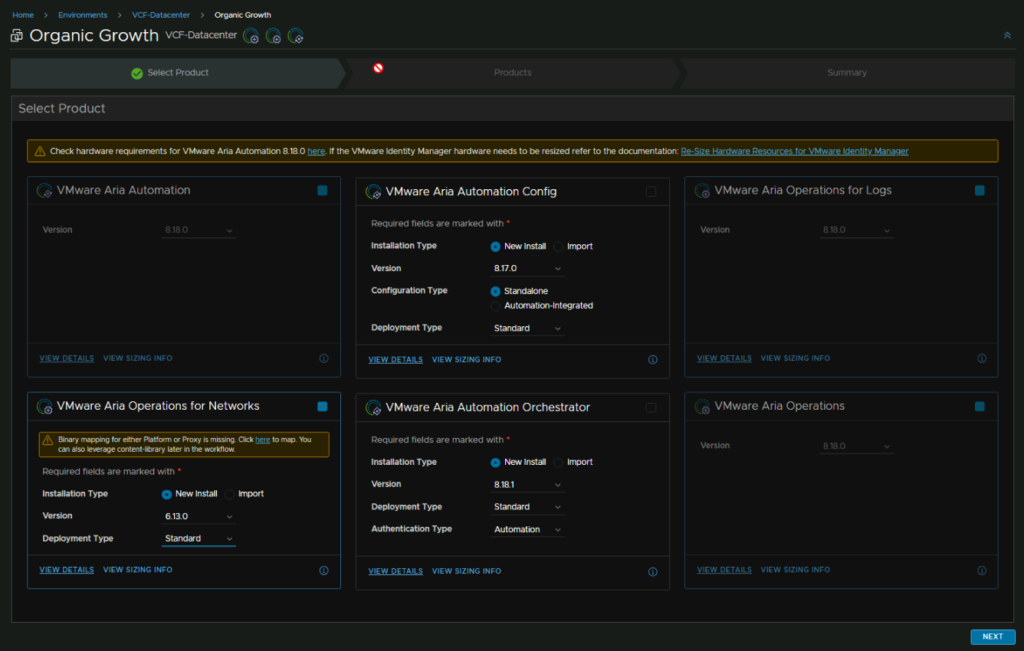
Task: Click the green checkmark on Select Product step
Action: click(136, 73)
